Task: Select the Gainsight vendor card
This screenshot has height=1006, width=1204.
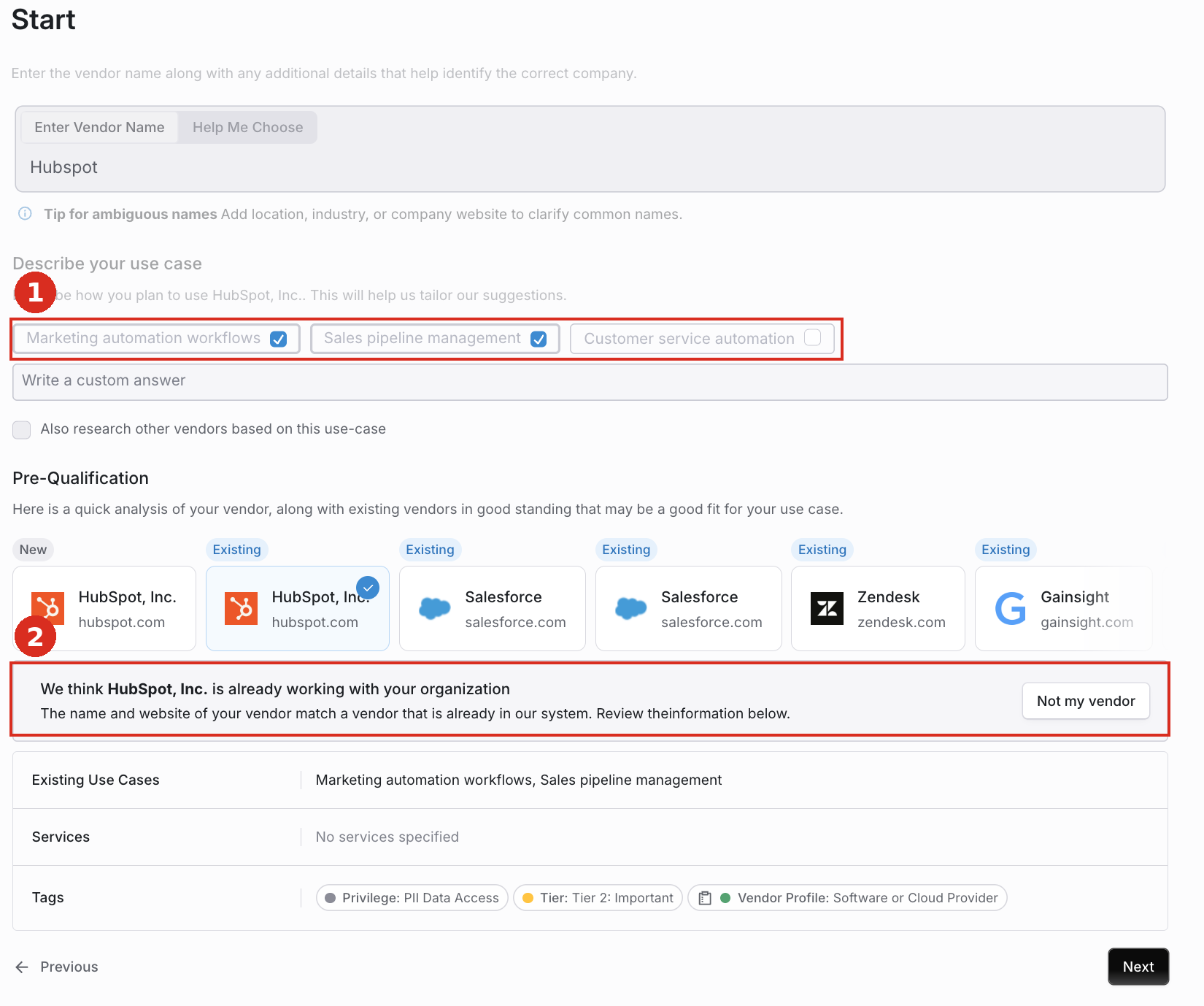Action: tap(1064, 608)
